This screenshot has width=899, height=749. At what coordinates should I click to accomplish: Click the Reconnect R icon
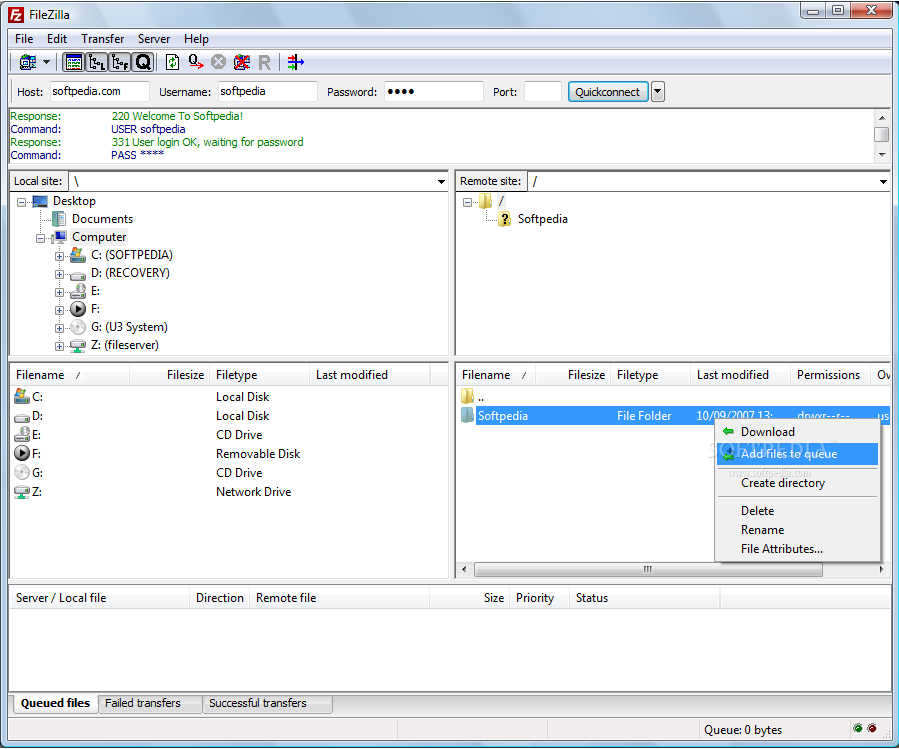264,63
